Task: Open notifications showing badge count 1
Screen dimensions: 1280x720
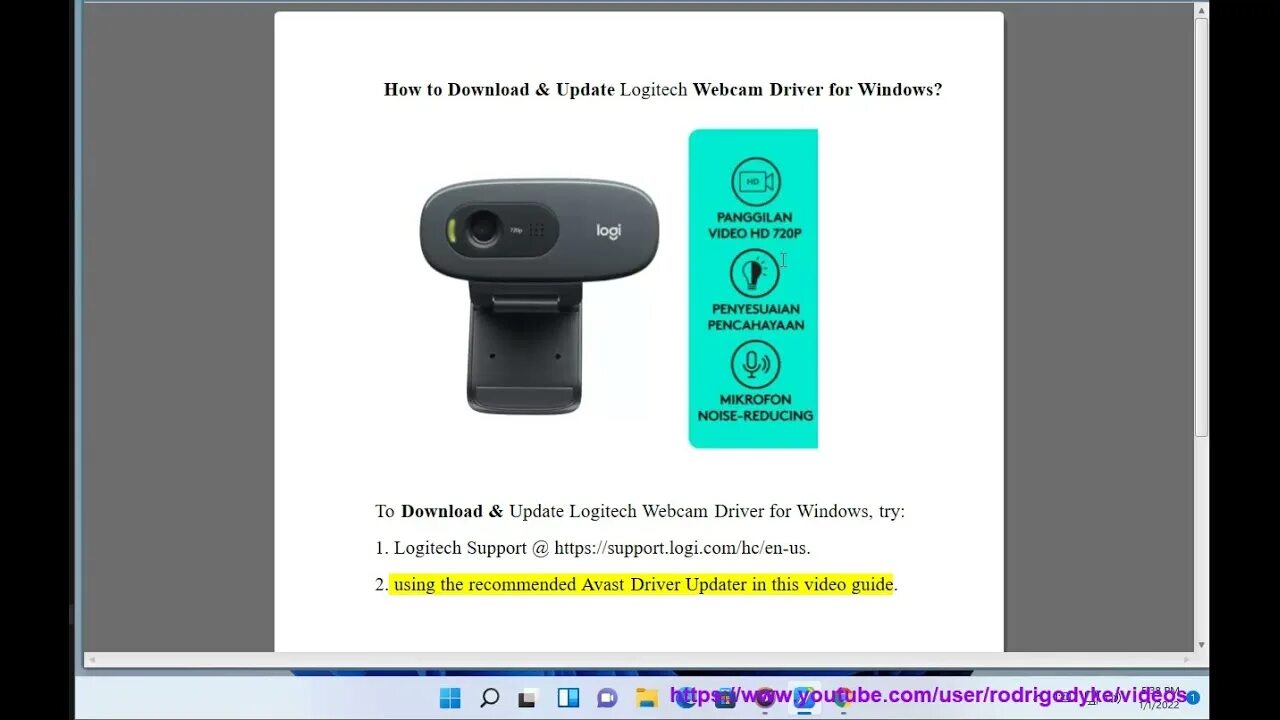Action: pyautogui.click(x=1193, y=697)
